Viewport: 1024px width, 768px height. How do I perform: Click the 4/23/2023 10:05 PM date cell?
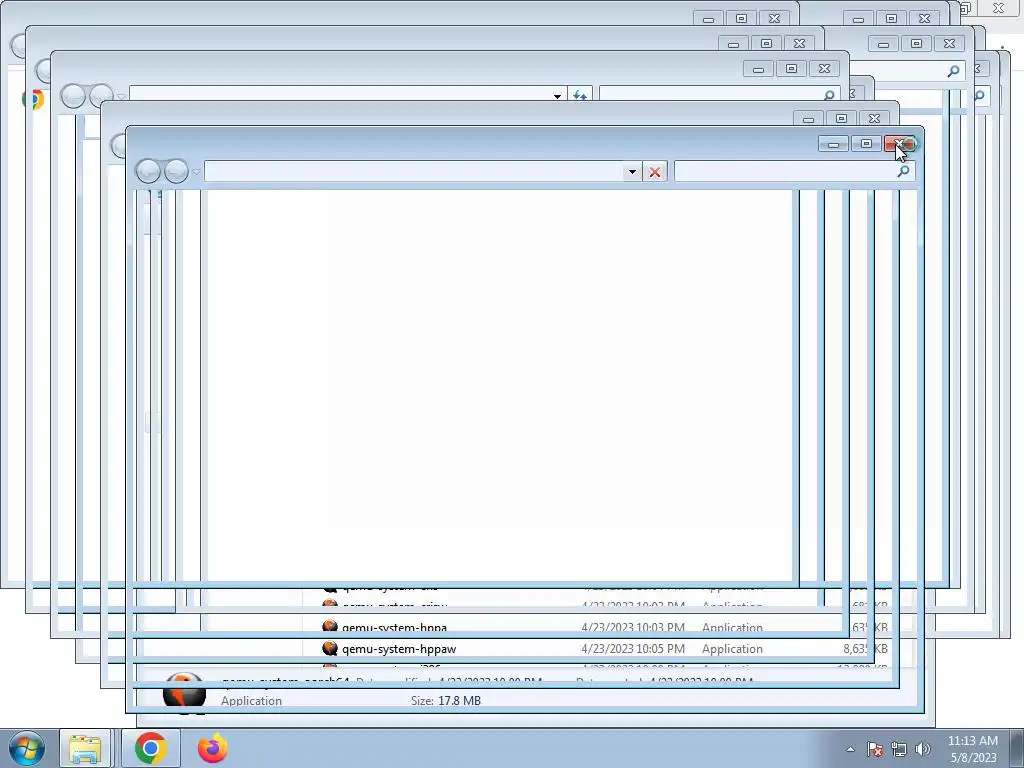(633, 648)
